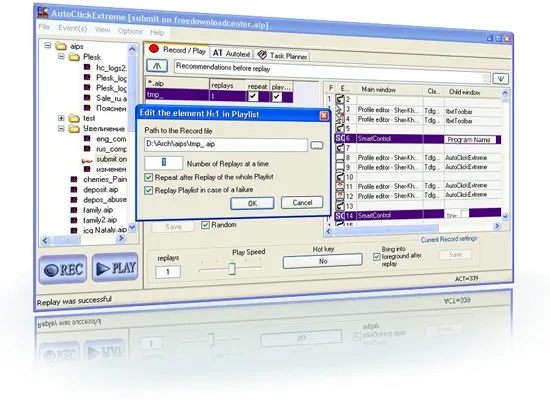Click the Hot key button labeled No
This screenshot has width=550, height=420.
click(323, 261)
